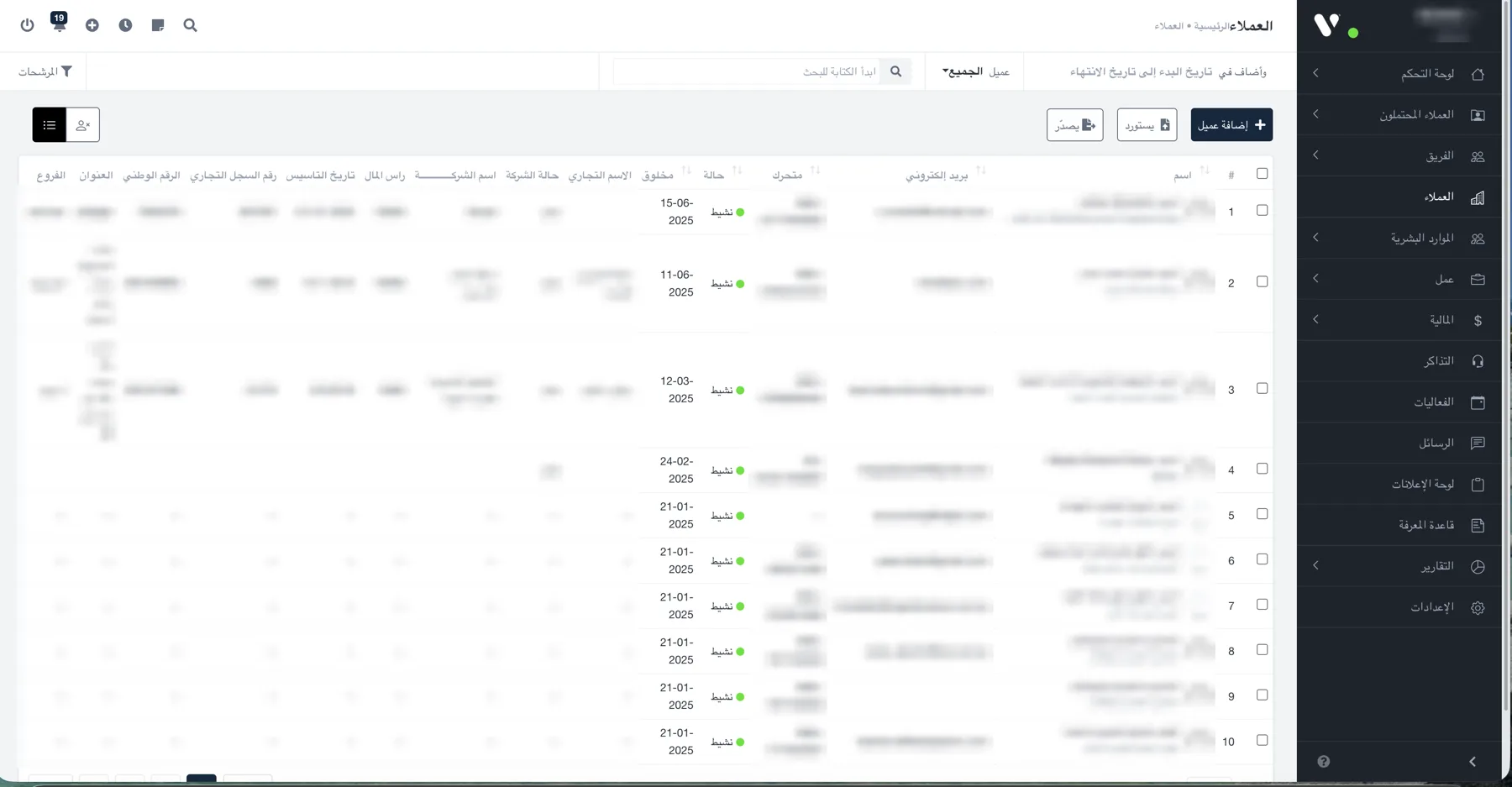Click the power/logout icon in top bar
The height and width of the screenshot is (787, 1512).
(27, 25)
